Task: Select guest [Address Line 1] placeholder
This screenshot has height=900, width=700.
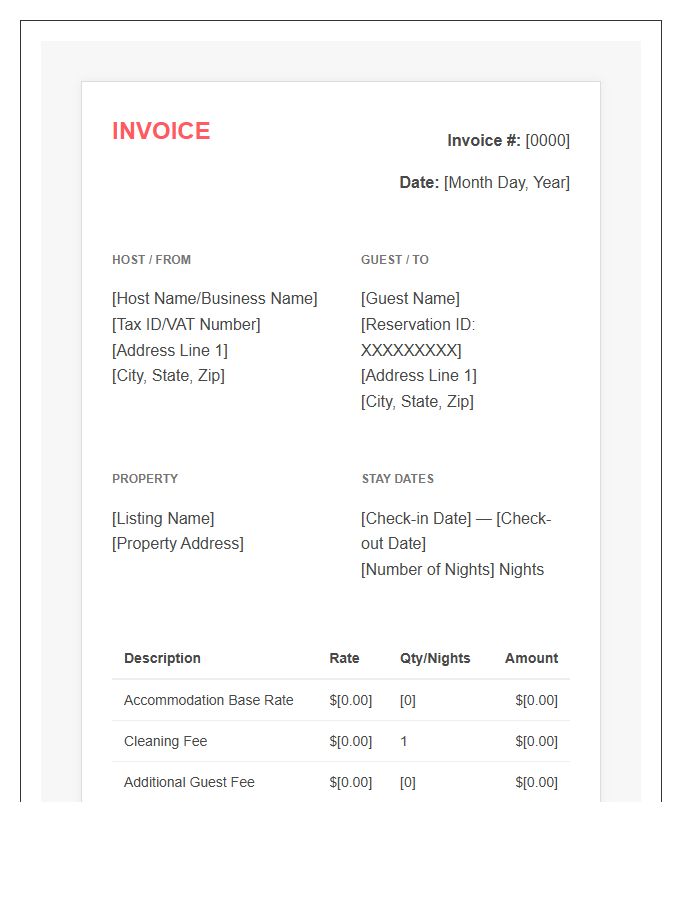Action: click(419, 375)
